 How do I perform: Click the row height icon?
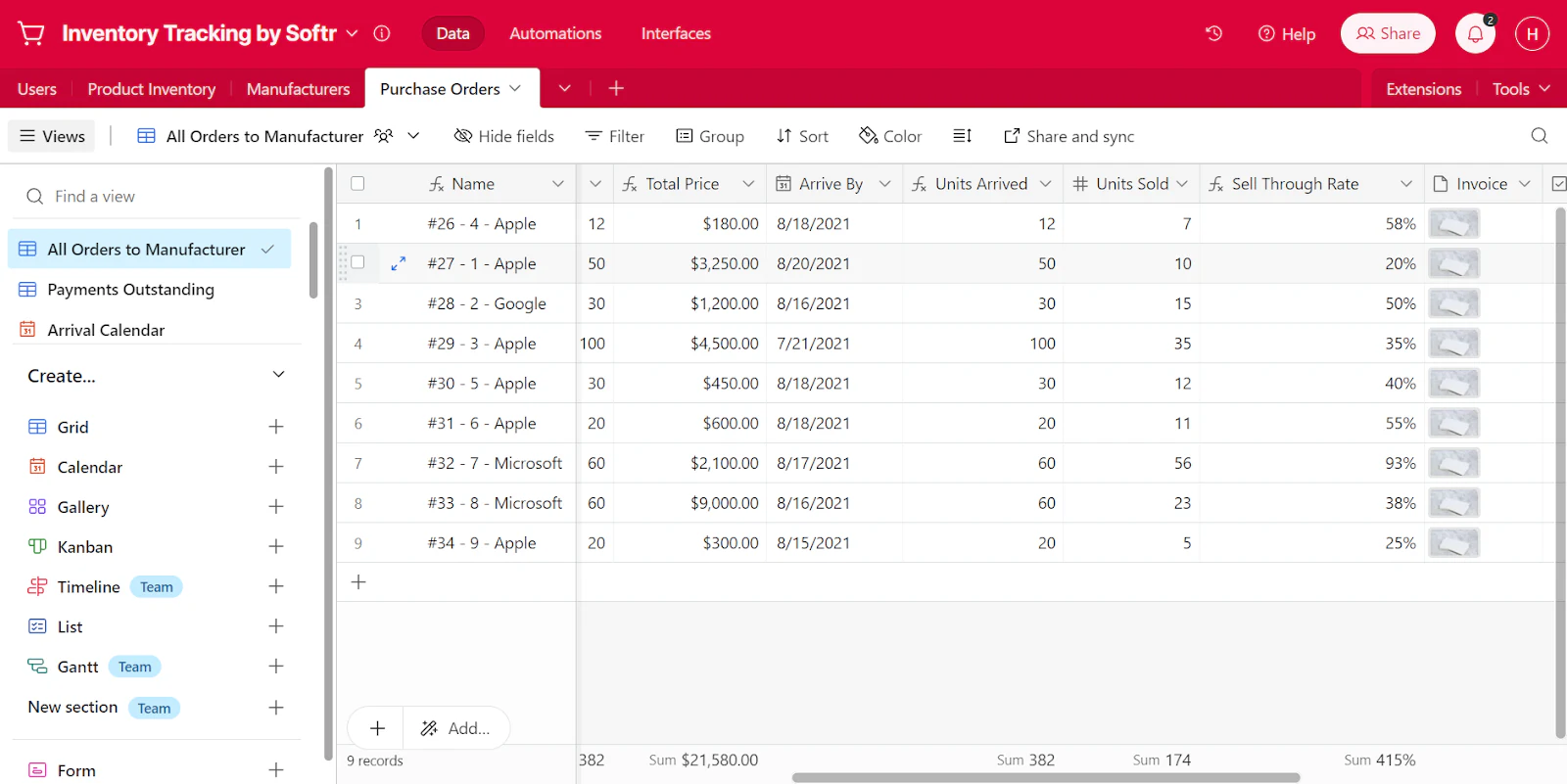962,136
